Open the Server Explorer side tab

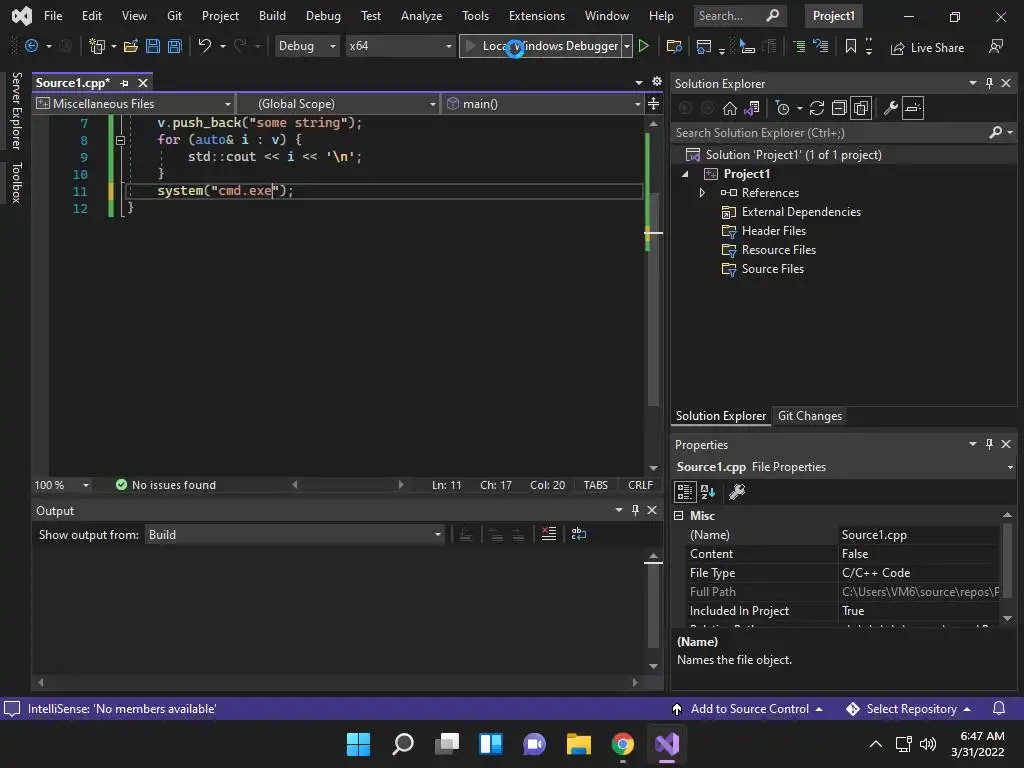tap(16, 111)
